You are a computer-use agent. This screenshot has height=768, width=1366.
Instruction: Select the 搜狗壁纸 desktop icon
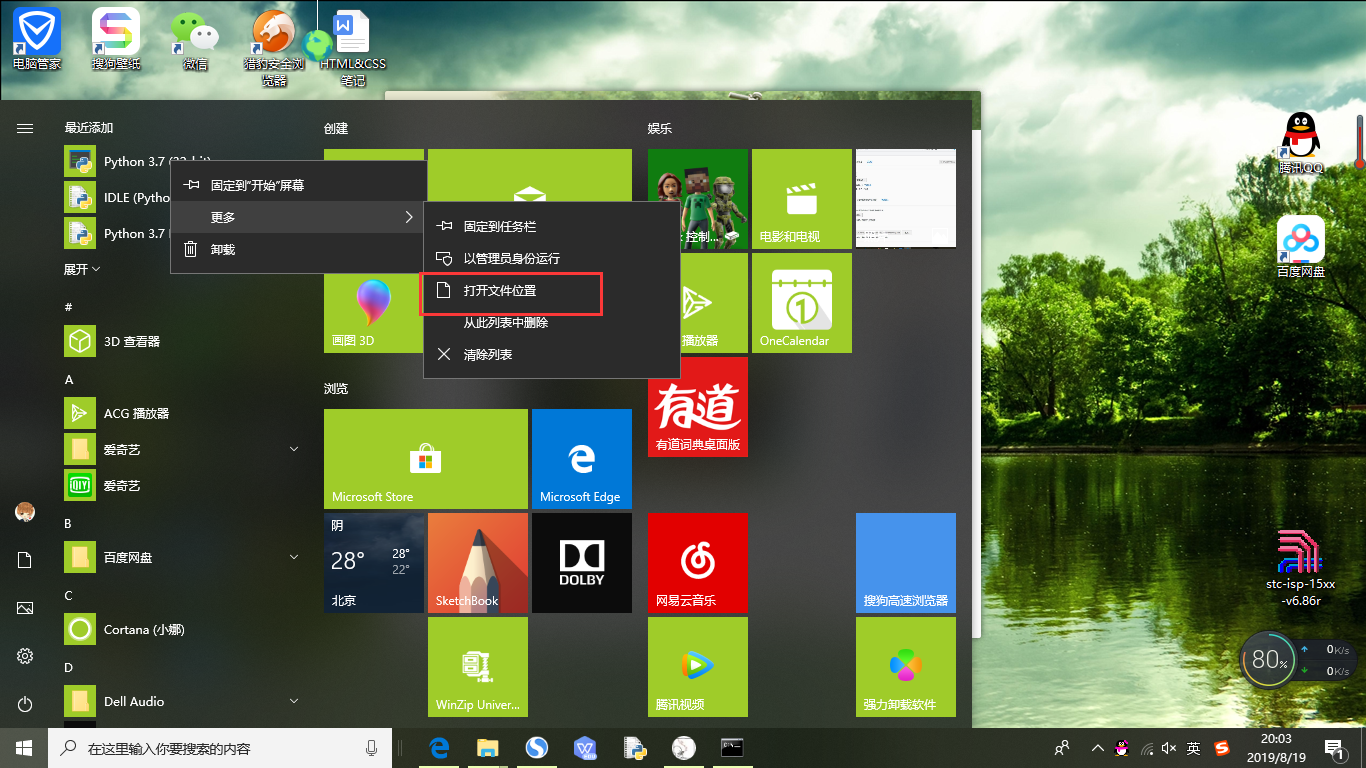point(116,40)
